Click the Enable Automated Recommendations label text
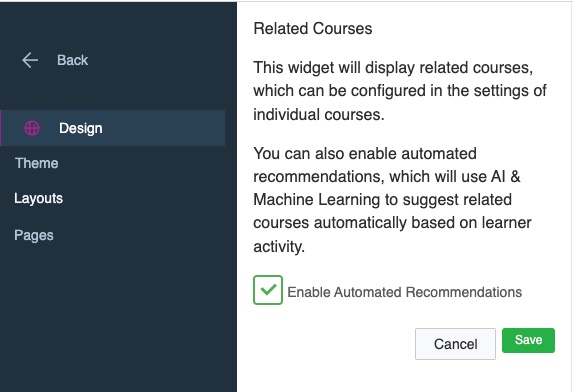This screenshot has height=392, width=573. click(x=405, y=292)
